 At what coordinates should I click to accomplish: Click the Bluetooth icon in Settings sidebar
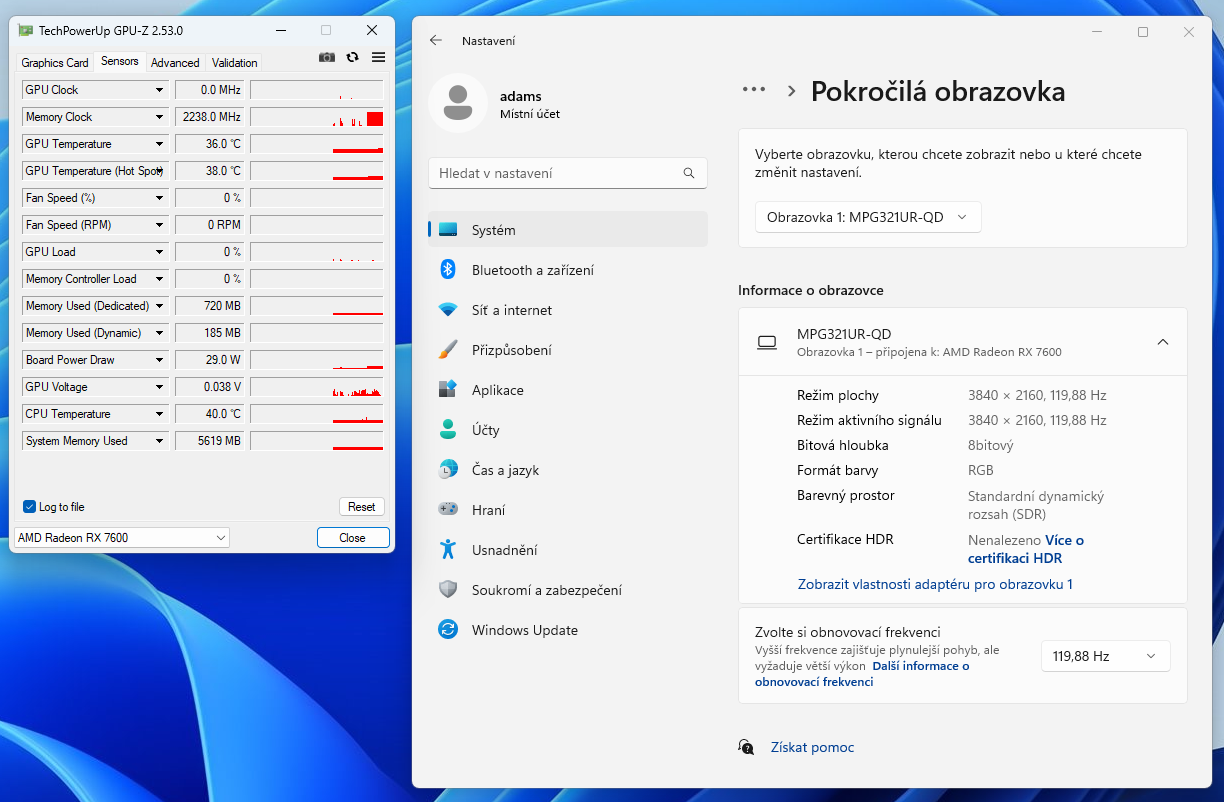click(x=448, y=270)
